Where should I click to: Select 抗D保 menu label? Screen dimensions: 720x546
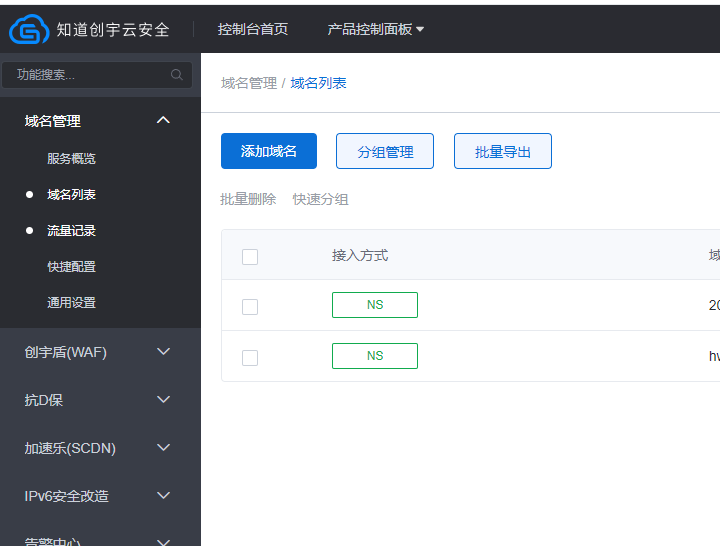44,400
